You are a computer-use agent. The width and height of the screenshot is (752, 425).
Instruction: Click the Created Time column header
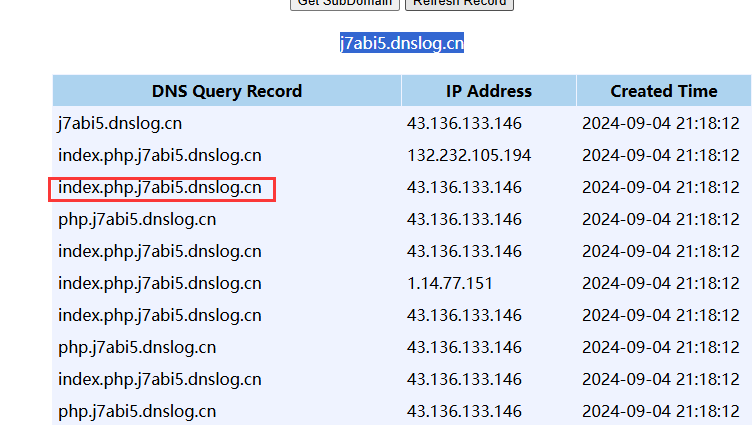click(663, 91)
